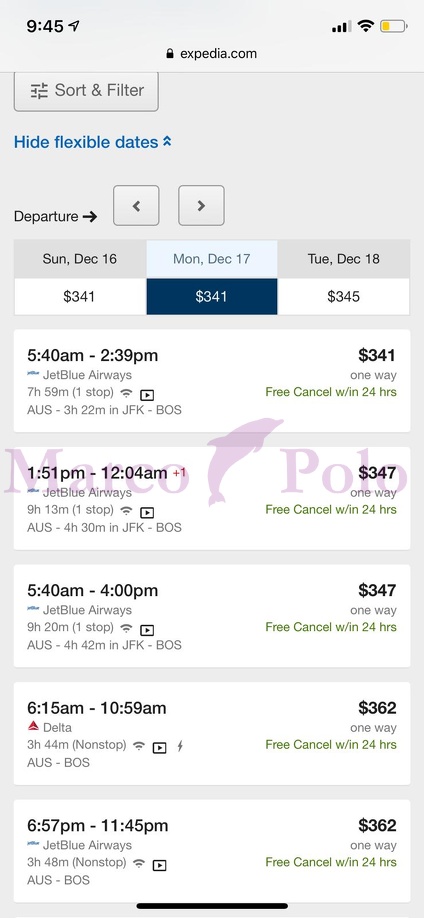The height and width of the screenshot is (918, 424).
Task: Go to next departure dates arrow
Action: [201, 205]
